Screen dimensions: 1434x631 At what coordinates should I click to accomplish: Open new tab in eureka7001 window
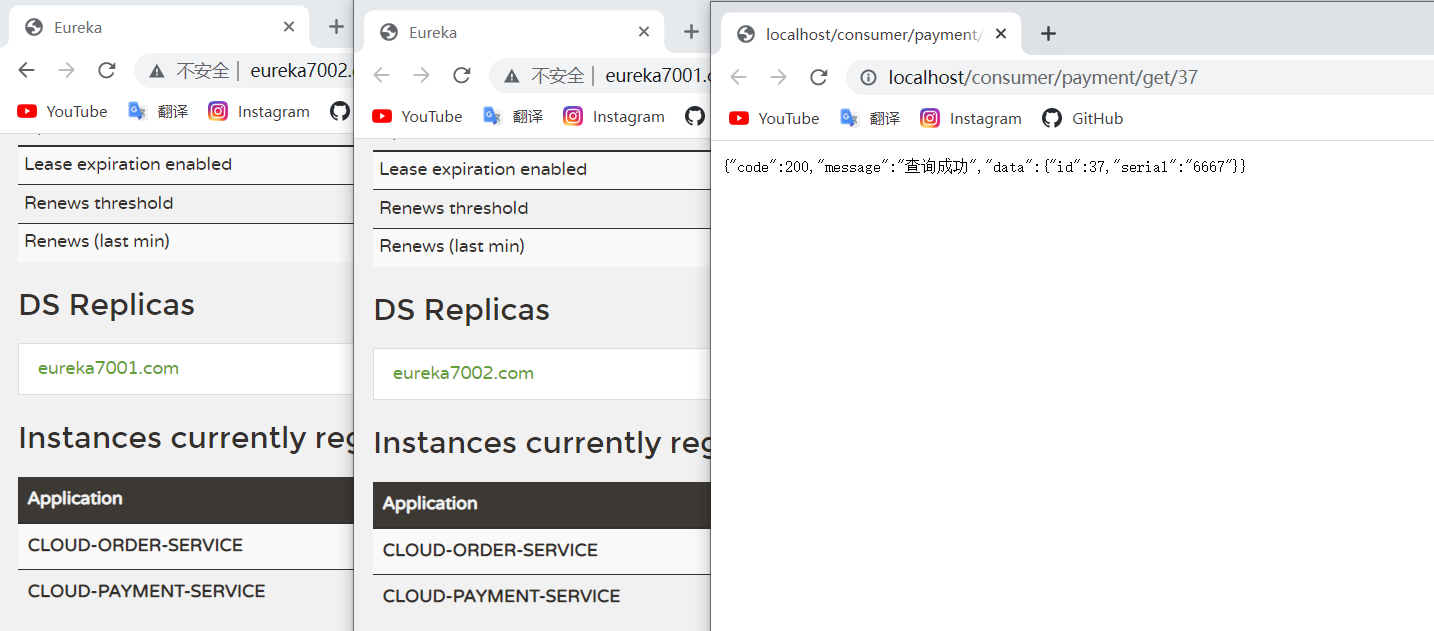coord(690,32)
